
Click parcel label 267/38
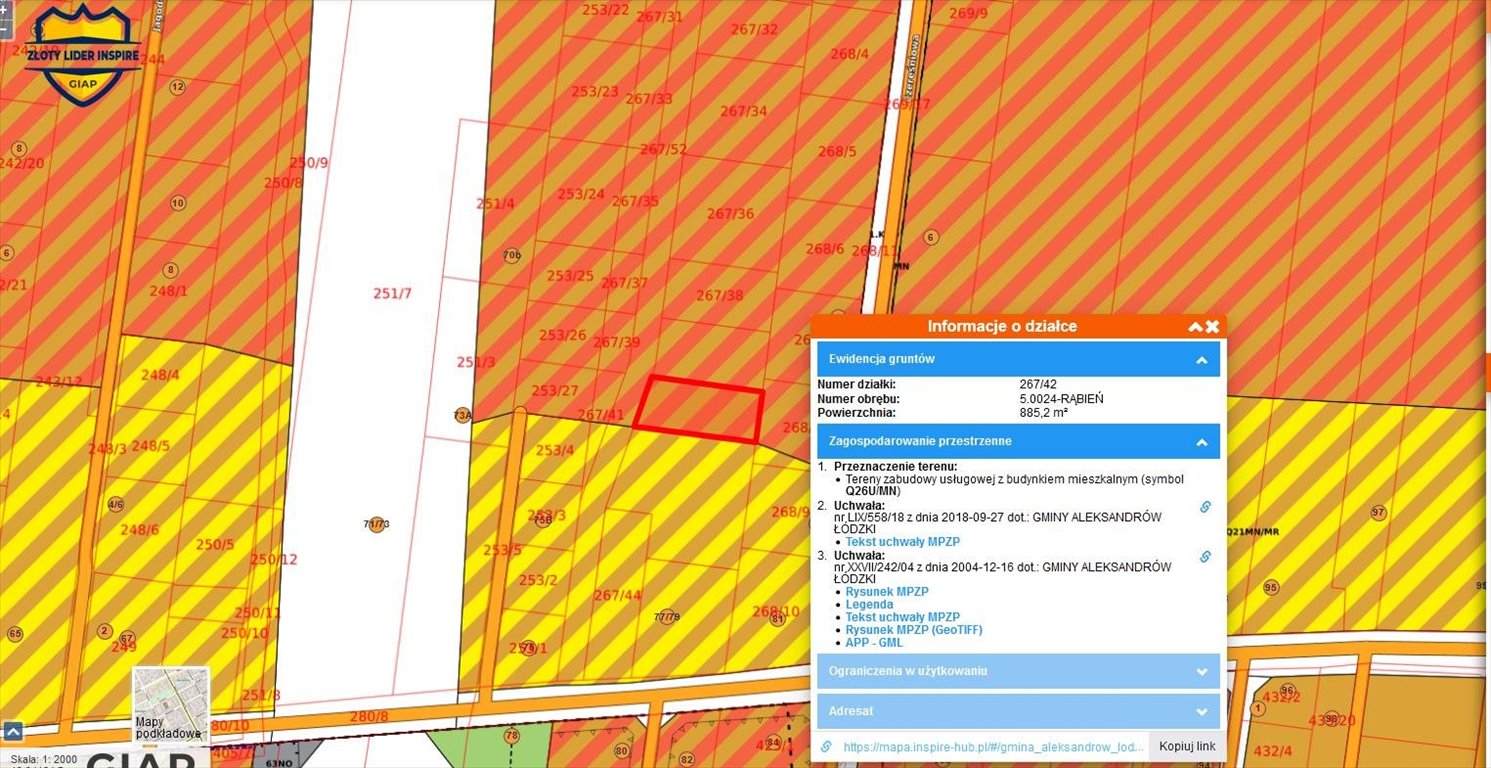[x=720, y=296]
